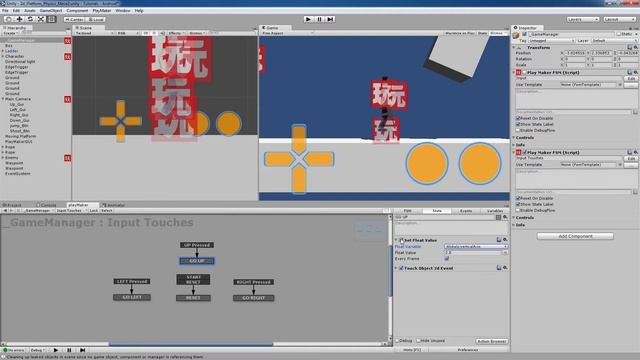Step FSM in PlayMaker bottom bar
The image size is (640, 360).
[82, 350]
